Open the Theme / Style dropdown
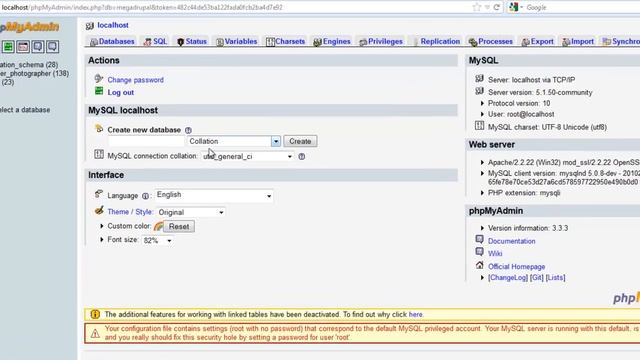 coord(191,212)
